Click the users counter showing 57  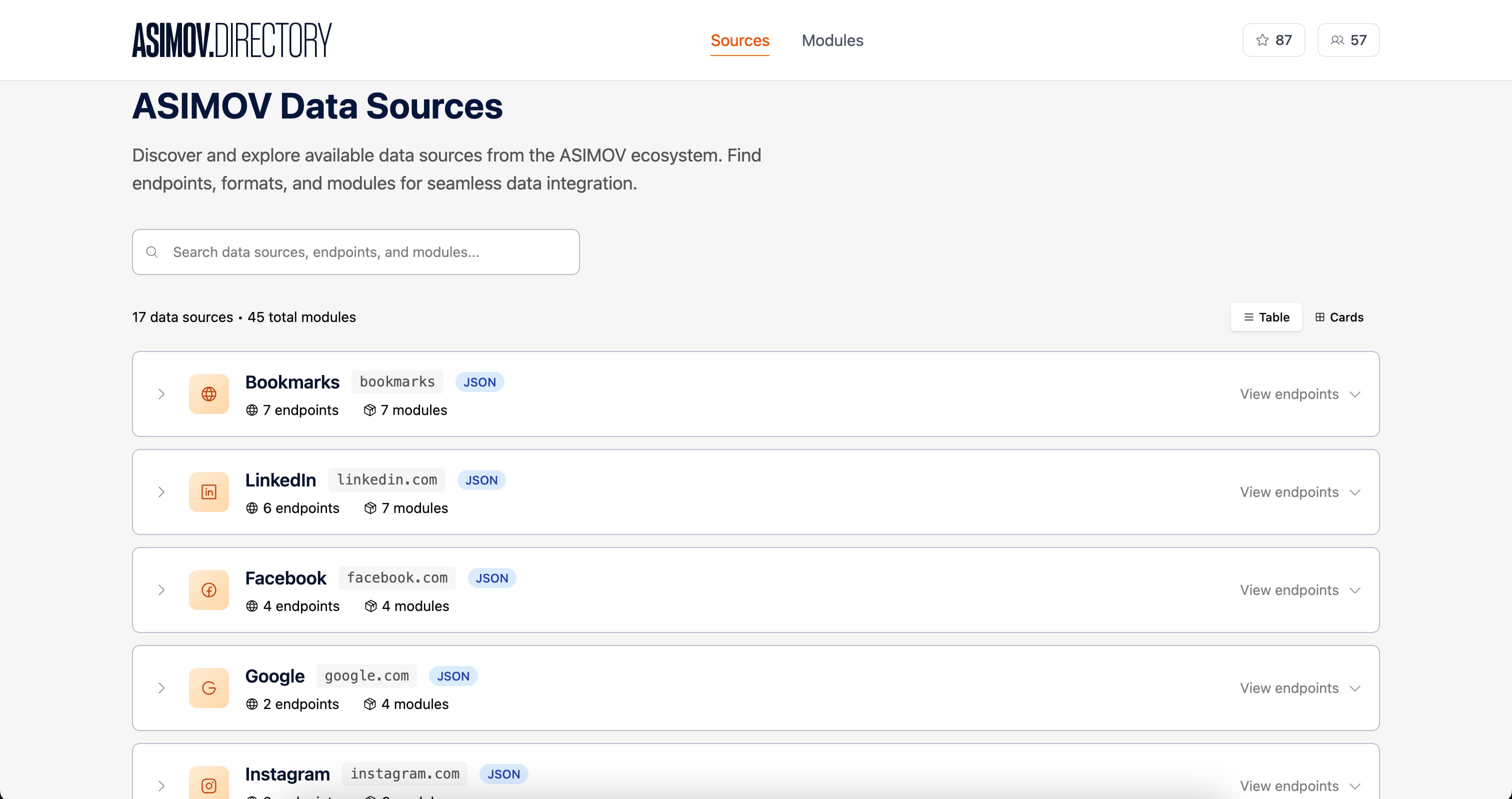click(x=1348, y=40)
